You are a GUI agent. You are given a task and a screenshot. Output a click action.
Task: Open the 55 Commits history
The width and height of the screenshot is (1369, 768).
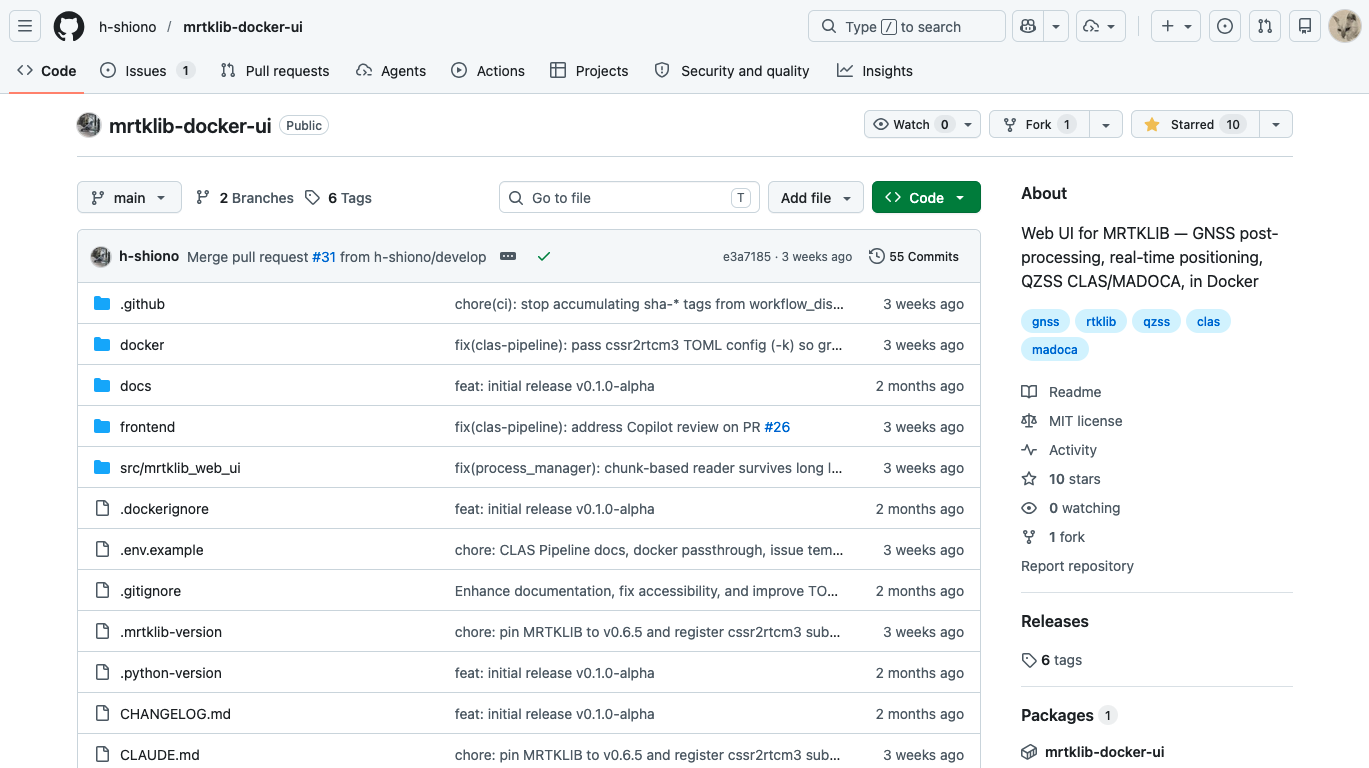click(914, 256)
